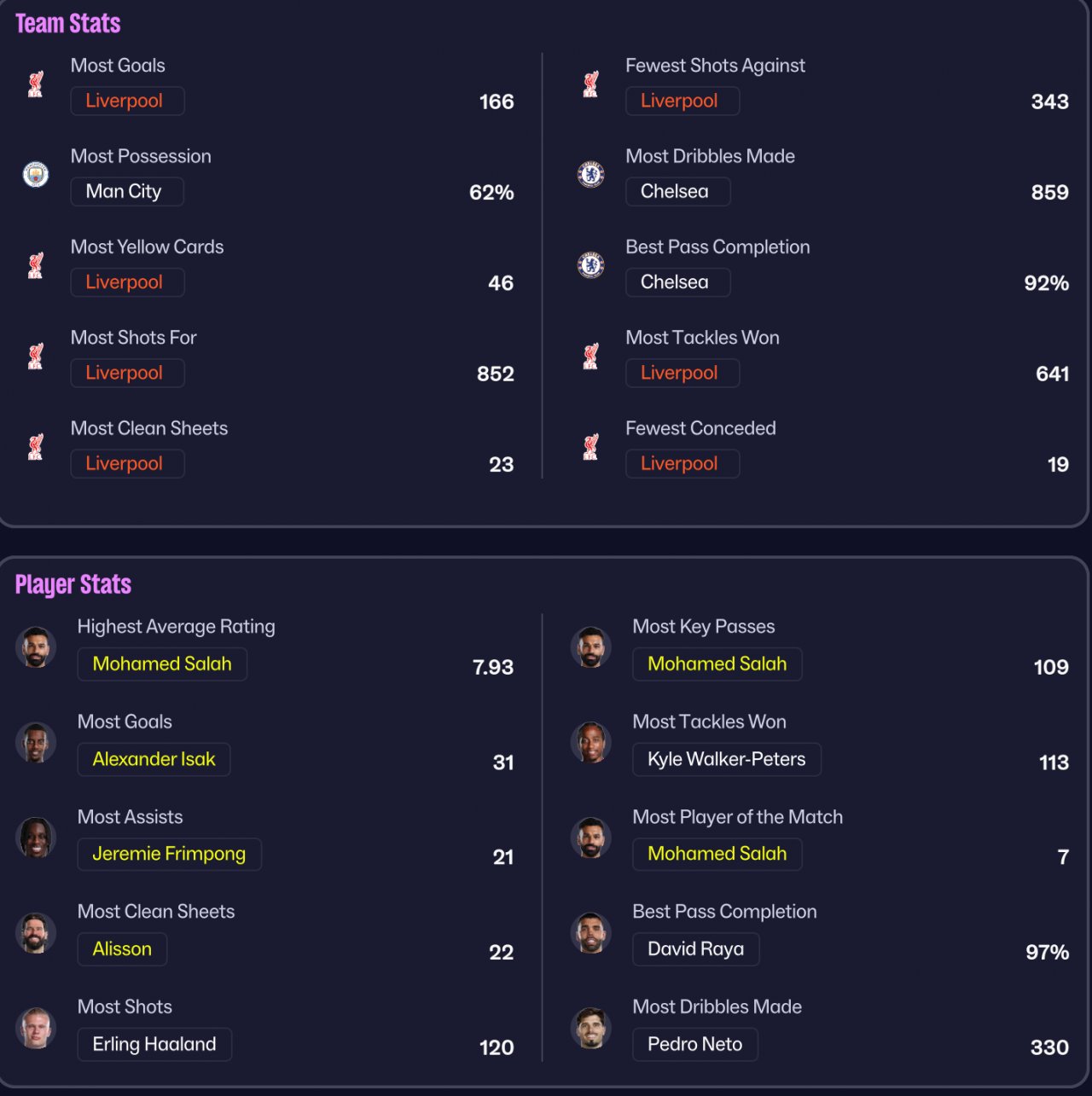This screenshot has height=1096, width=1092.
Task: Open David Raya player profile
Action: pos(695,948)
